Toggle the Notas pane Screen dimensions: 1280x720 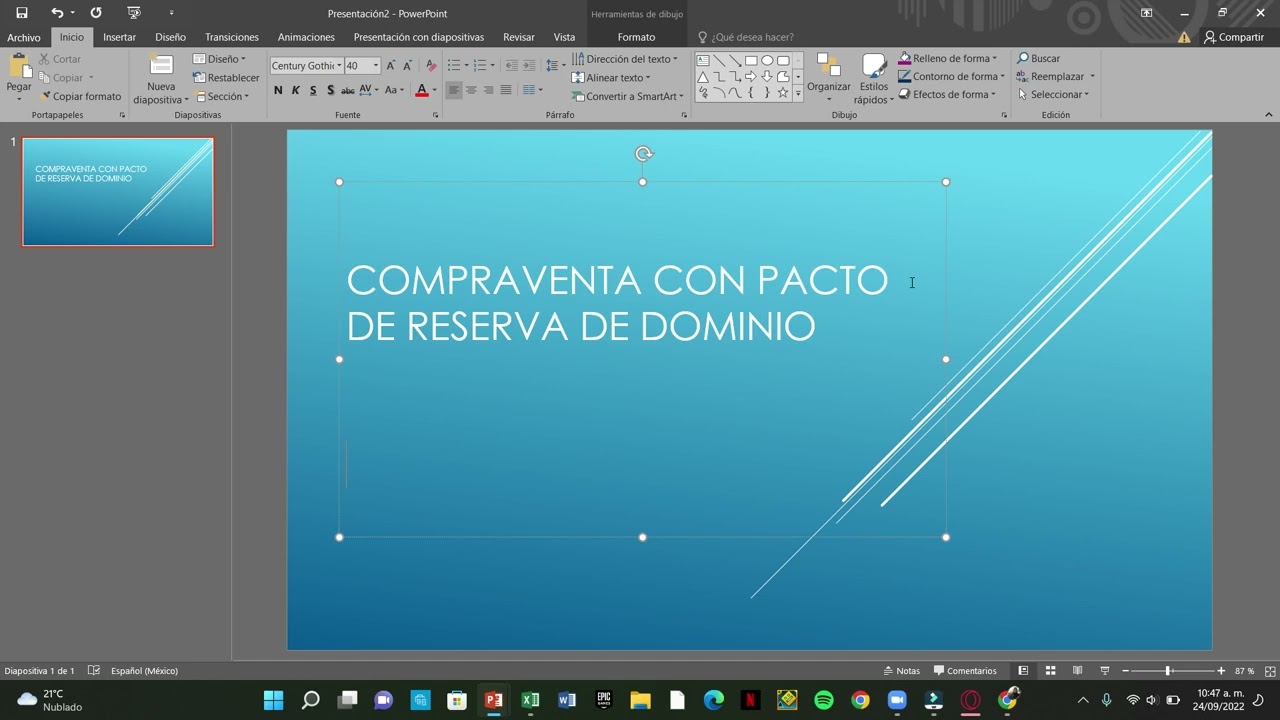pyautogui.click(x=902, y=671)
